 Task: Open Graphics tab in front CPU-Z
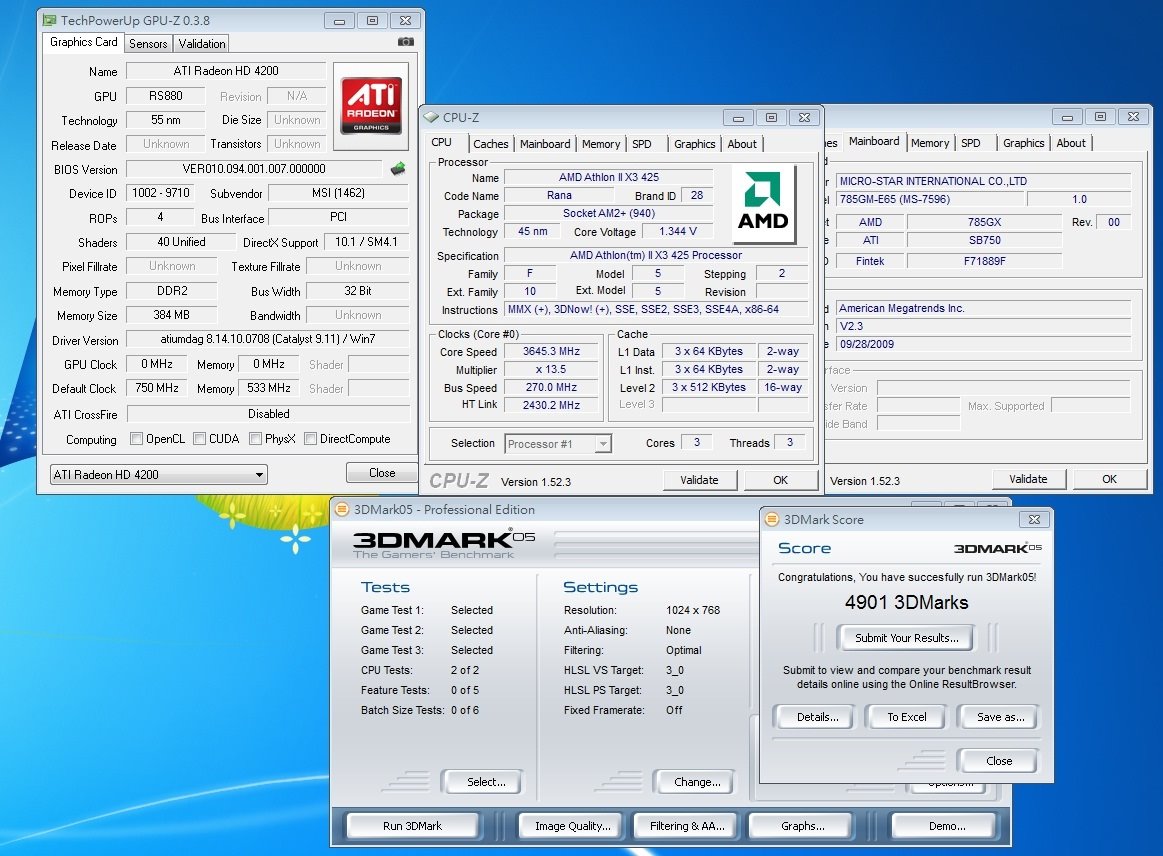[x=695, y=144]
